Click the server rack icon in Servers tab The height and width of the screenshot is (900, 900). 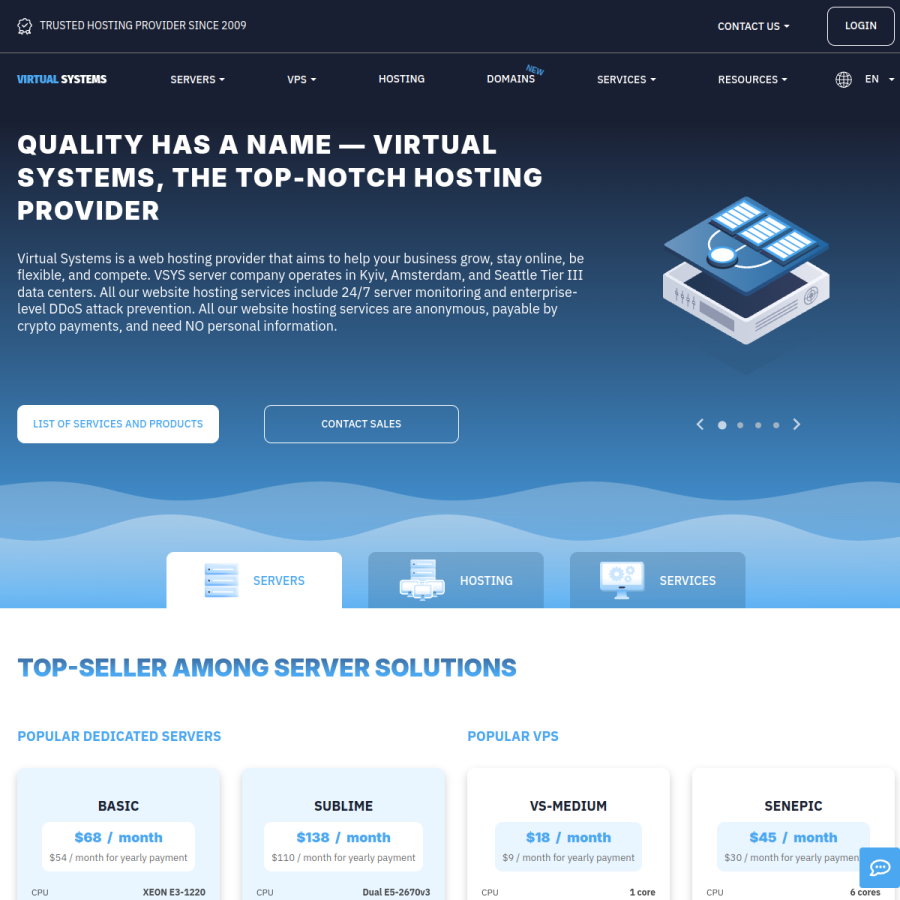pos(222,580)
